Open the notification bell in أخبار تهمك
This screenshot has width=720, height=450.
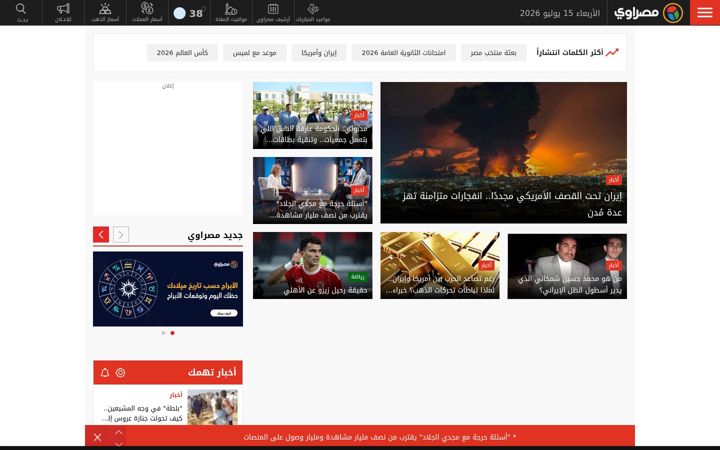click(x=105, y=372)
